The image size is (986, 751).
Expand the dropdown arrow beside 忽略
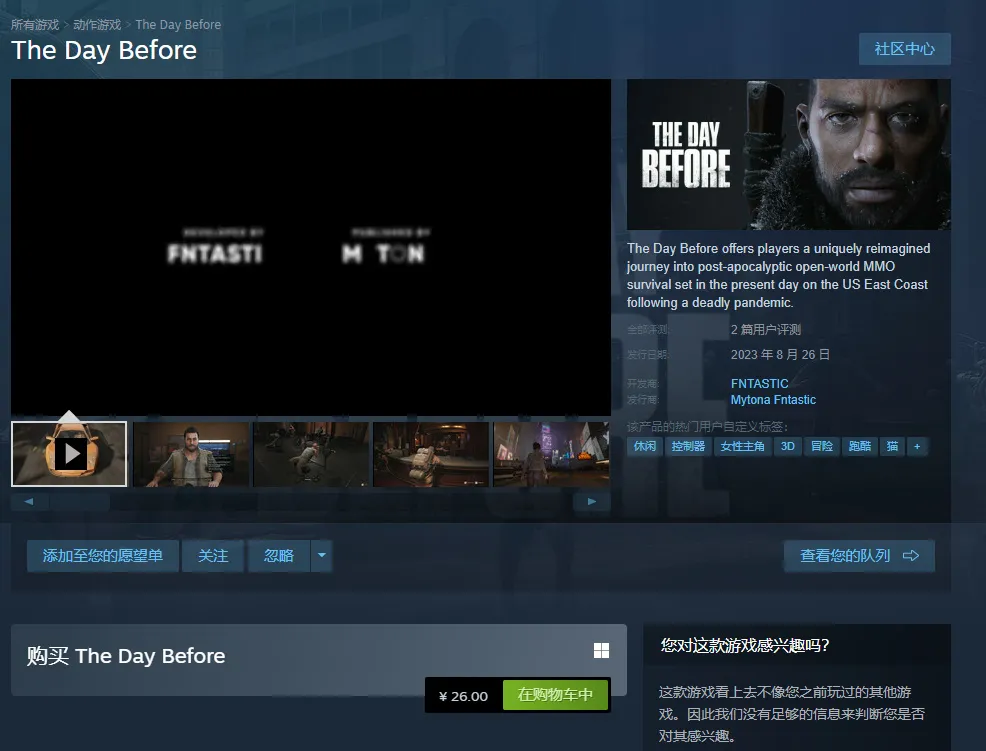pos(322,556)
